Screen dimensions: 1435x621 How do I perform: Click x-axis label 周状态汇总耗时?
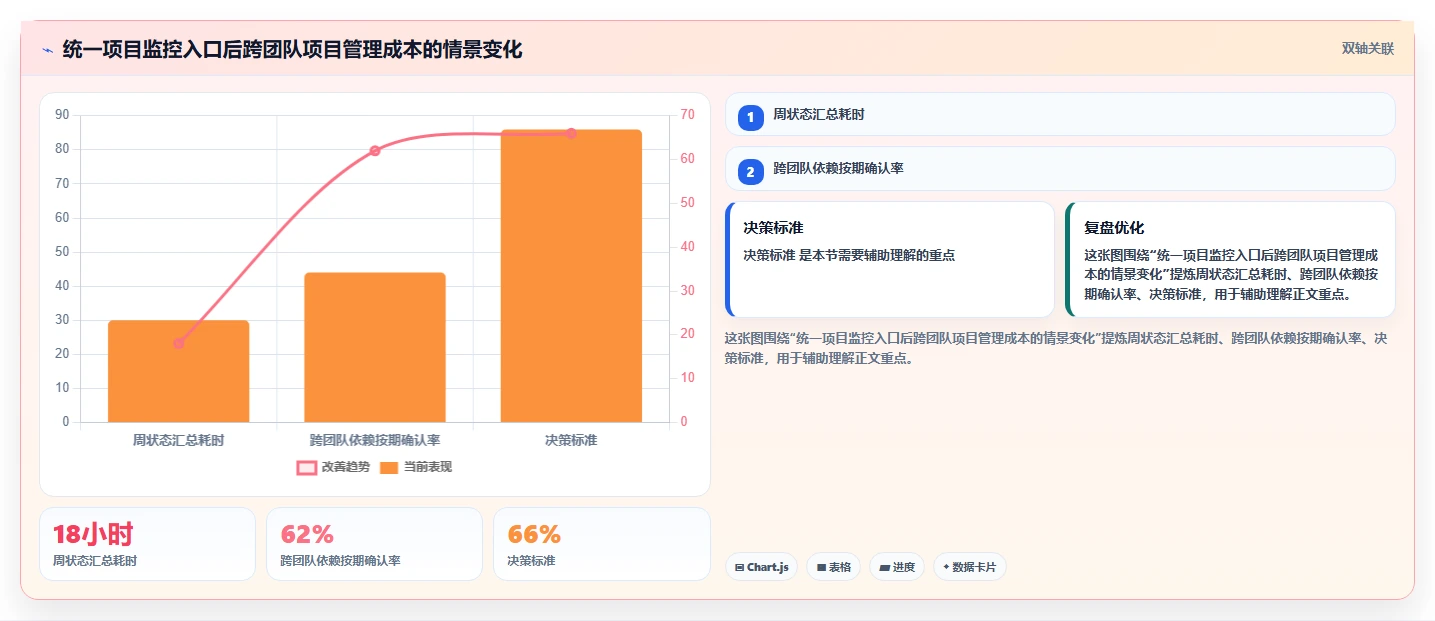pos(179,440)
